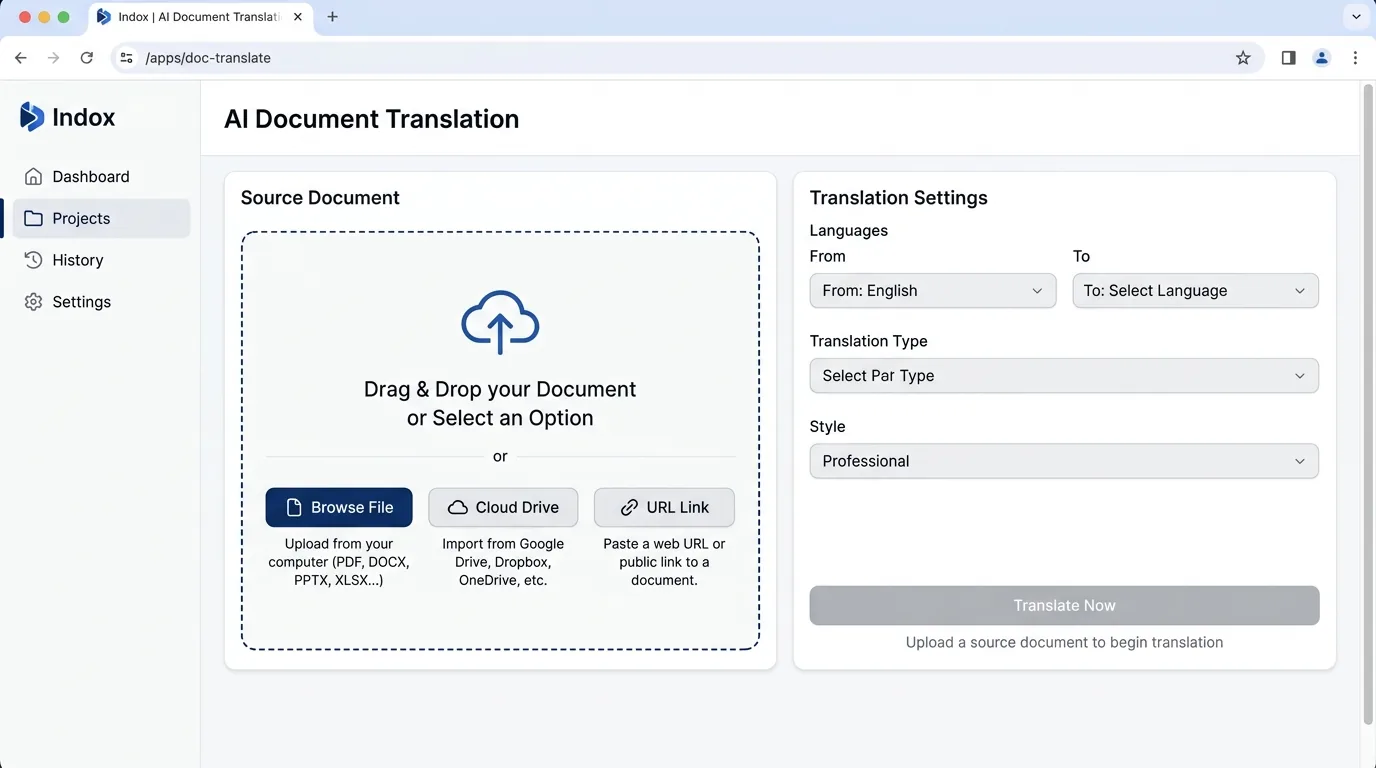
Task: Open the Style dropdown showing Professional
Action: coord(1064,461)
